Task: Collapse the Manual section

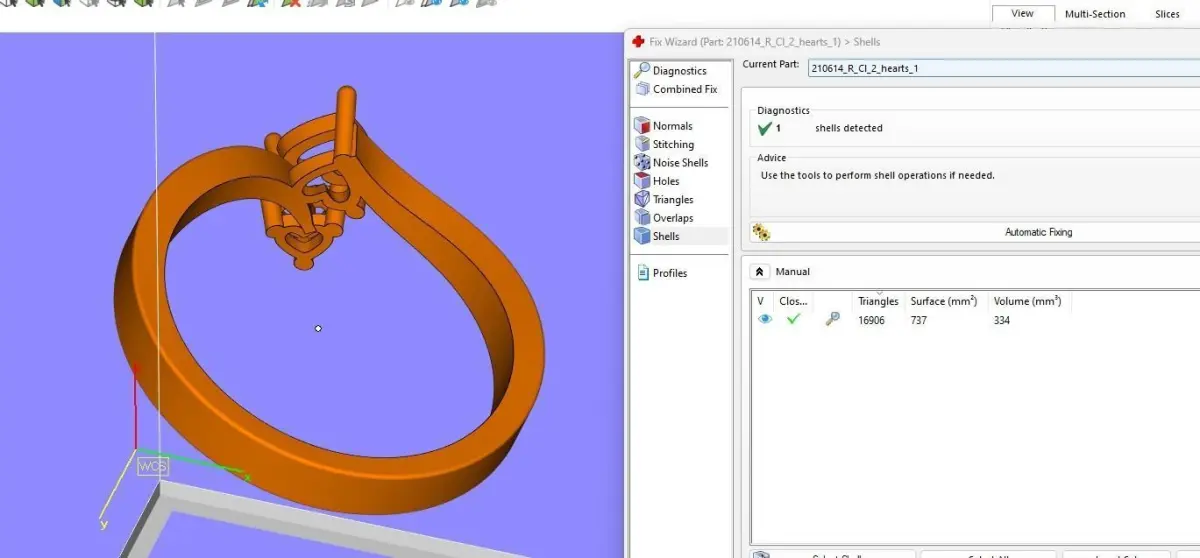Action: tap(759, 272)
